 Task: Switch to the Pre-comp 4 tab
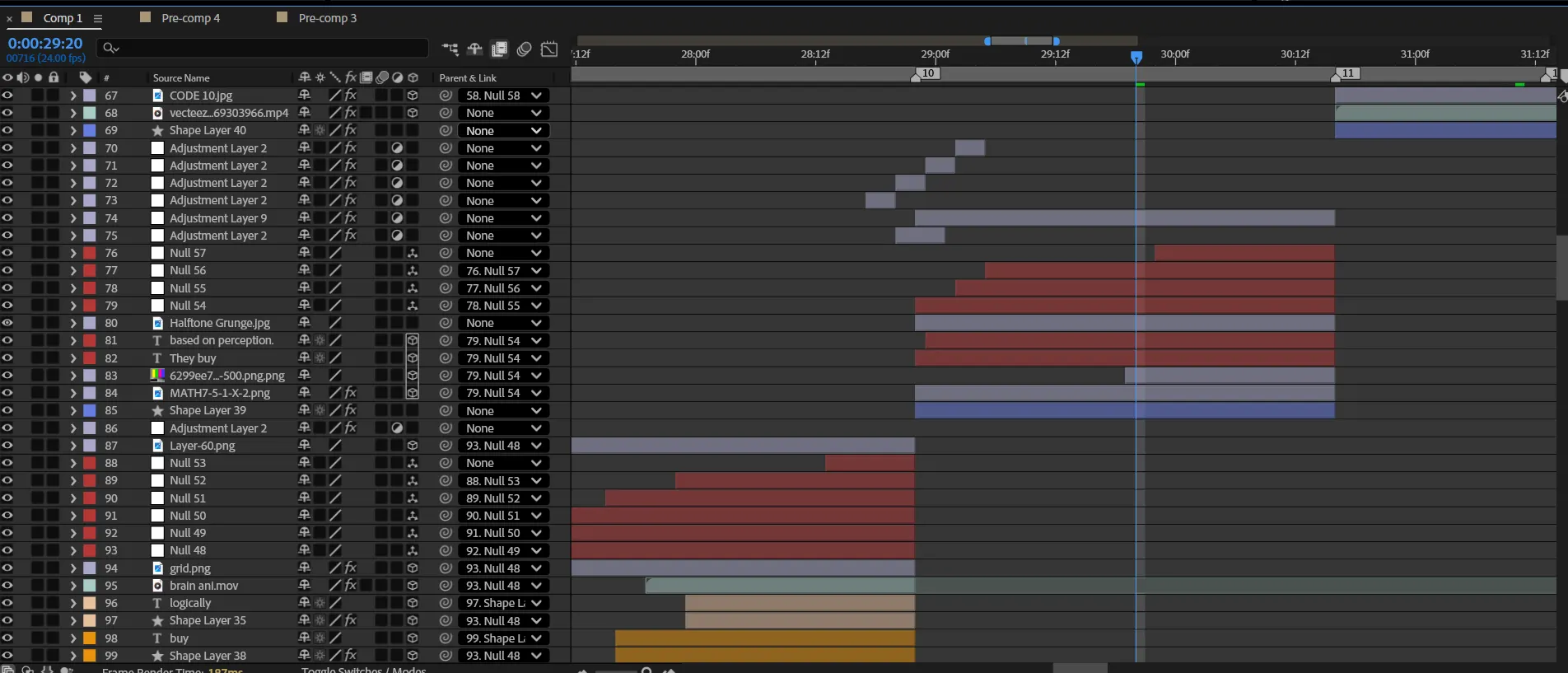click(x=190, y=18)
